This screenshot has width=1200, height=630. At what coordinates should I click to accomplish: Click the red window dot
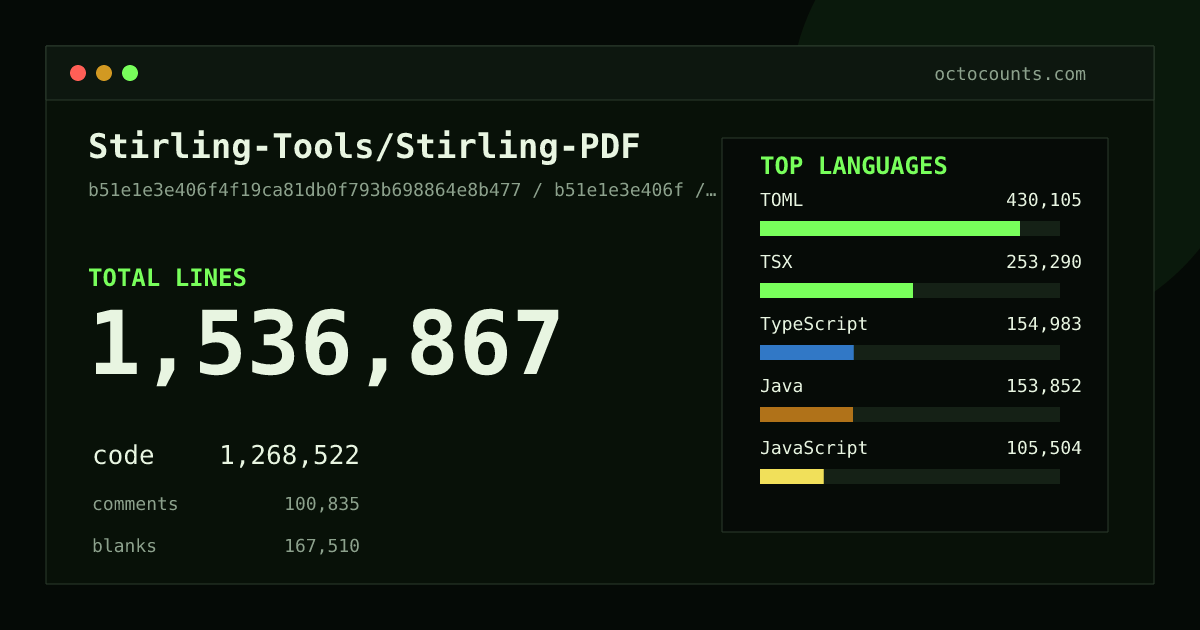point(78,73)
